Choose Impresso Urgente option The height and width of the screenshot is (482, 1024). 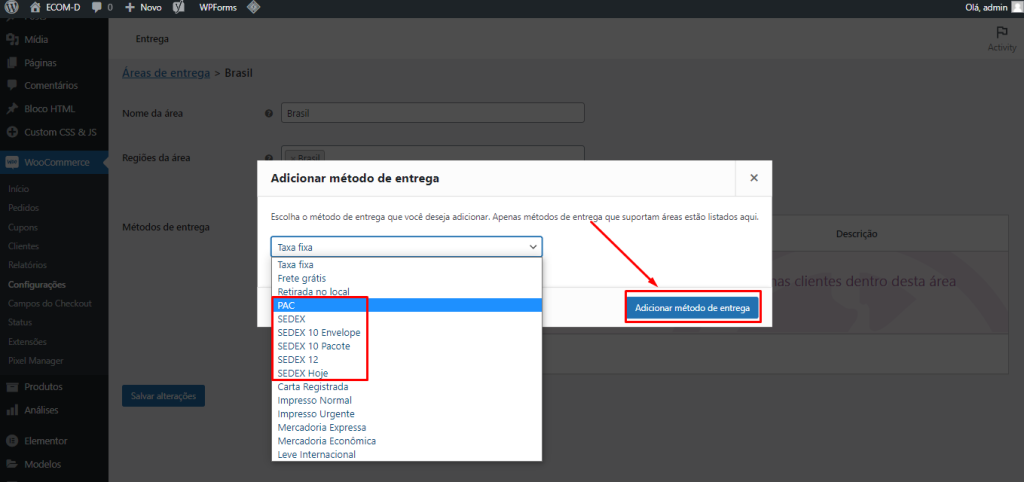tap(406, 414)
